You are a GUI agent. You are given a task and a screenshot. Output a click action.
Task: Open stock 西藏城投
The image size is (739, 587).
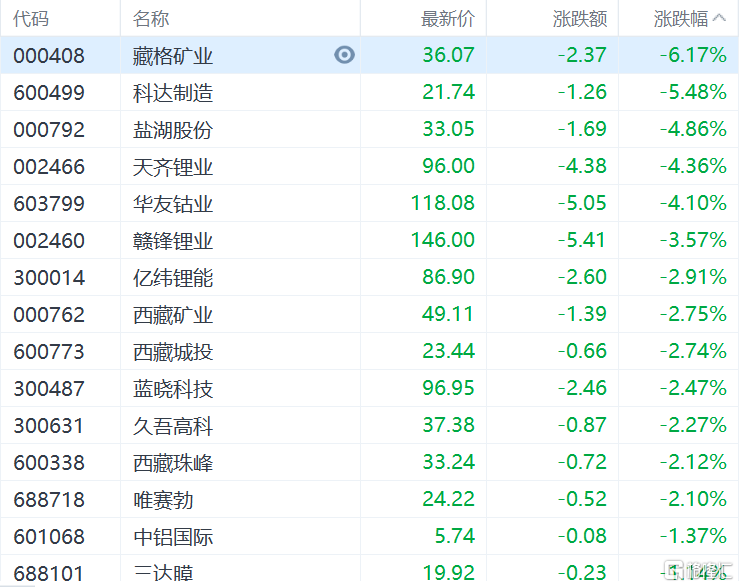point(173,352)
